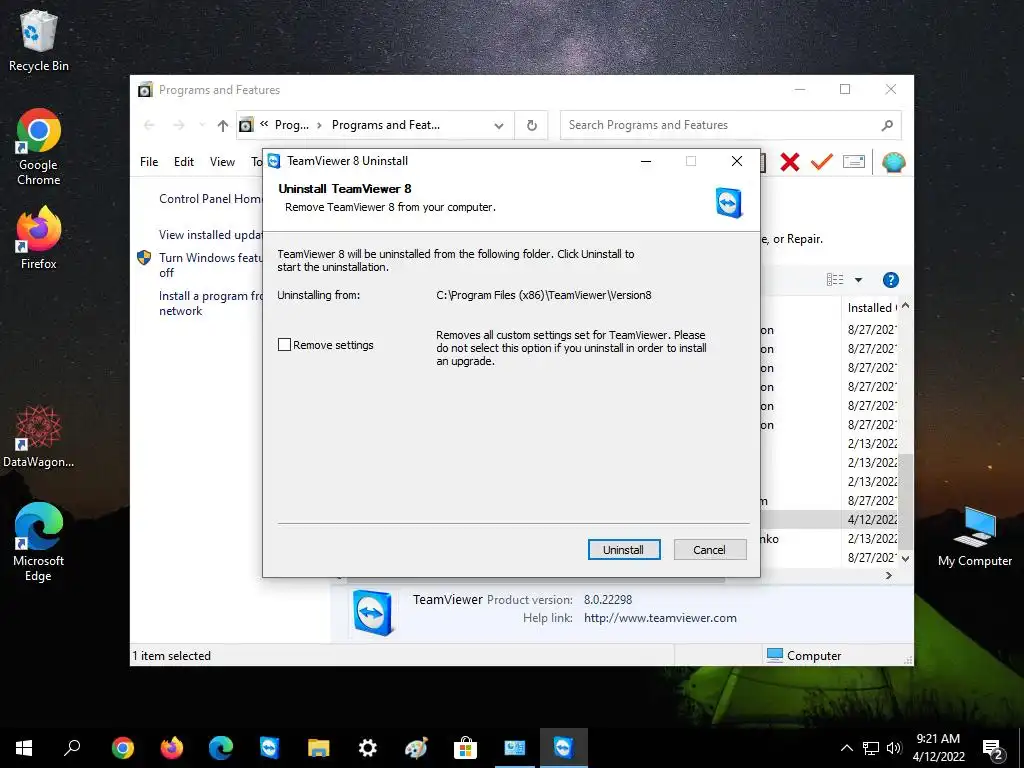Open Chrome from the taskbar

click(x=122, y=748)
